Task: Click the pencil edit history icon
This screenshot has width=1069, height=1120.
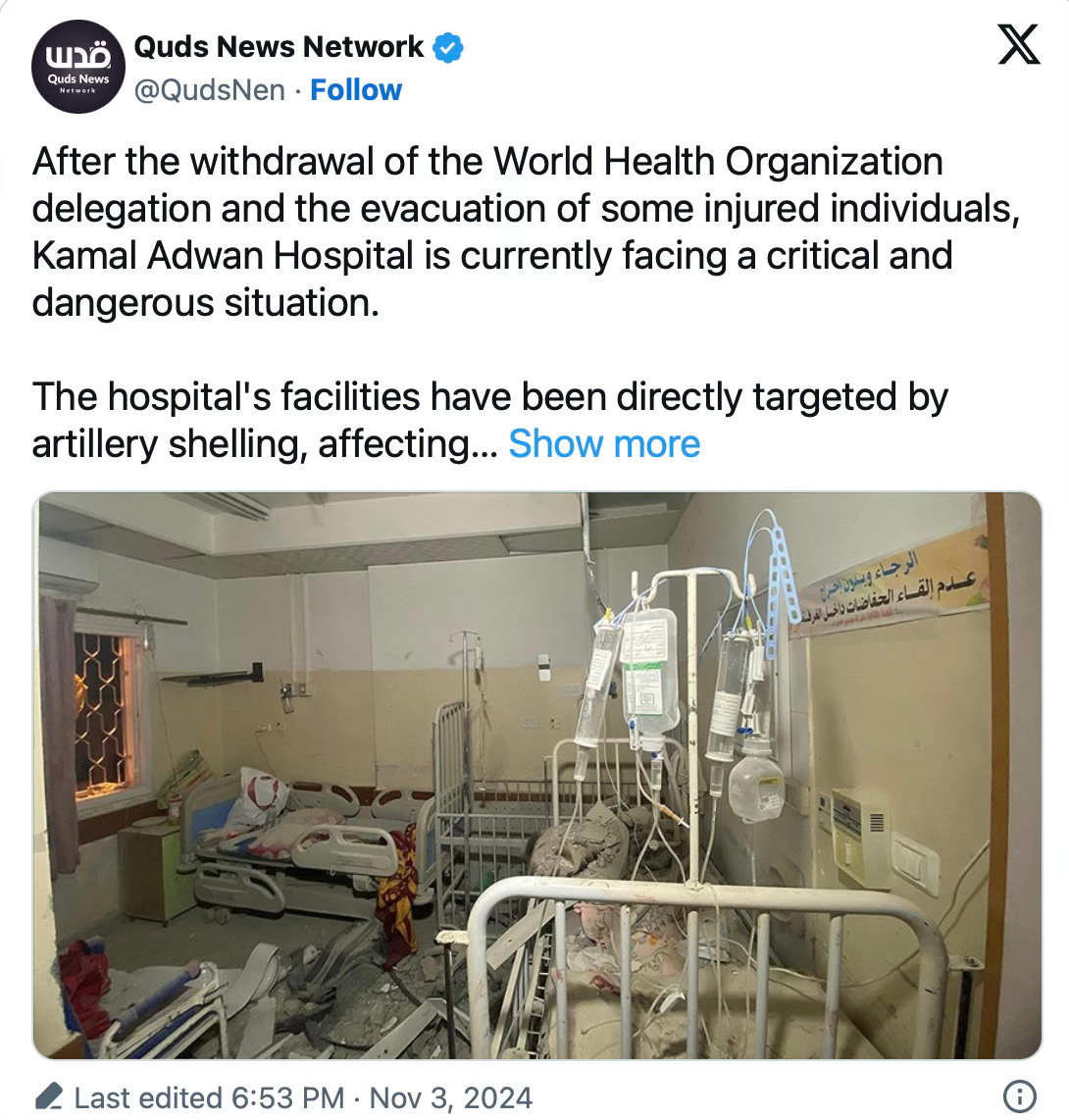Action: (x=49, y=1095)
